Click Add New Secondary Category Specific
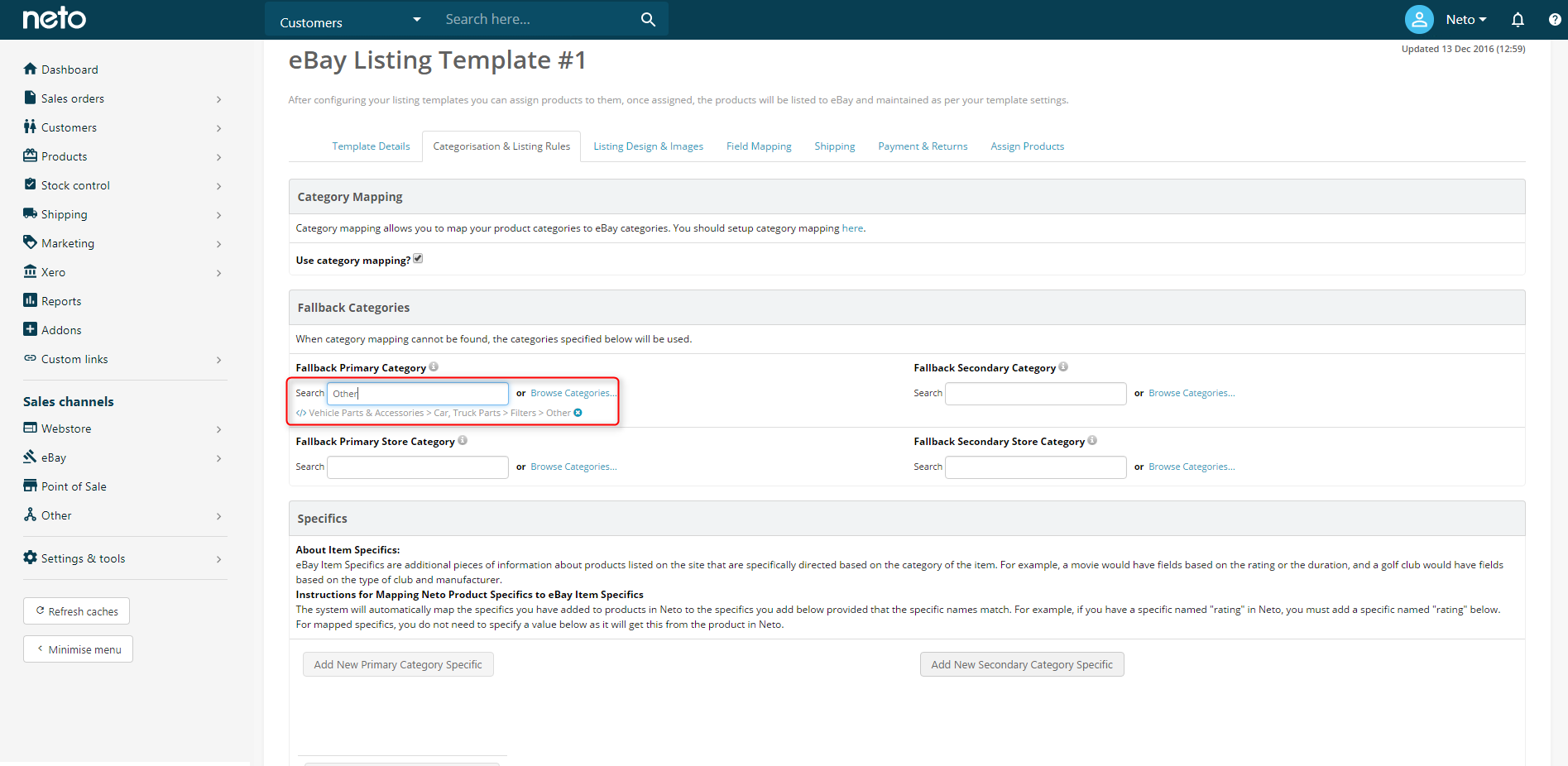The width and height of the screenshot is (1568, 766). pos(1022,664)
